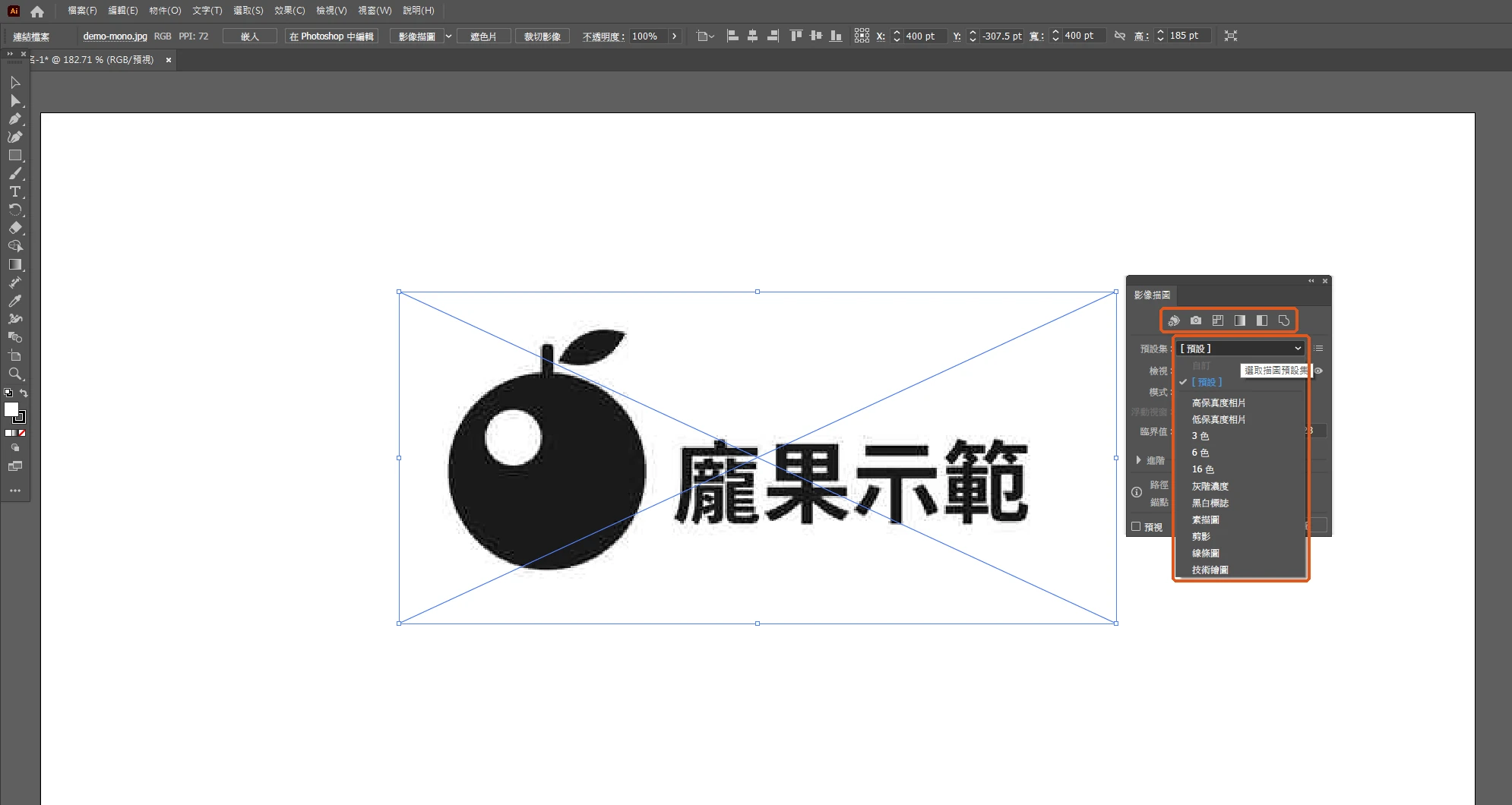
Task: Click the Low Color preset icon
Action: click(x=1218, y=320)
